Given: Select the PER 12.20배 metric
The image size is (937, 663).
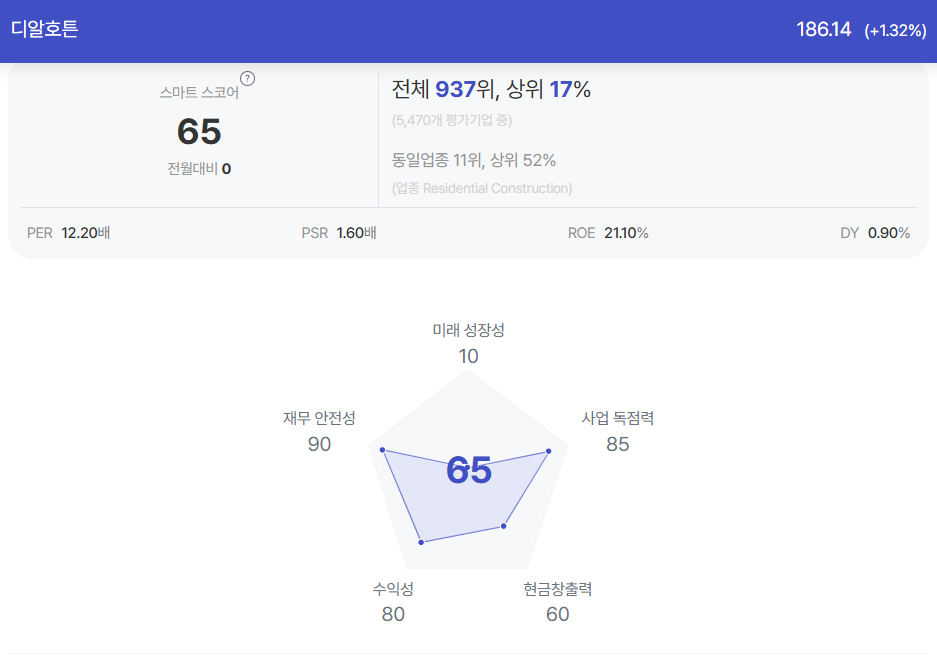Looking at the screenshot, I should click(x=69, y=233).
